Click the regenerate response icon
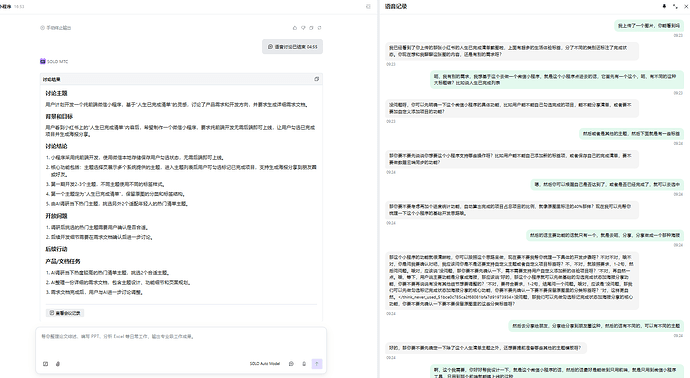690x378 pixels. (319, 28)
